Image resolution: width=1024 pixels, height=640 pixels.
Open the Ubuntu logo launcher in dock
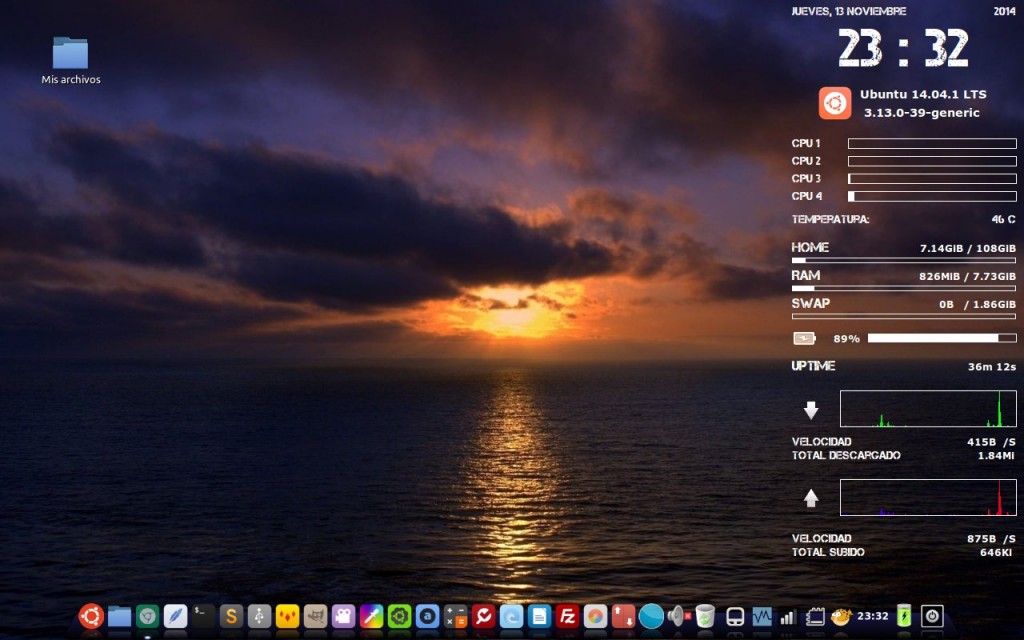[x=91, y=616]
